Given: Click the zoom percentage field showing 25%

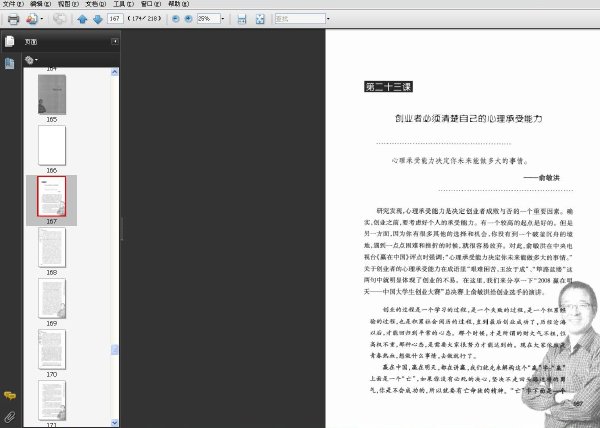Looking at the screenshot, I should [x=209, y=18].
